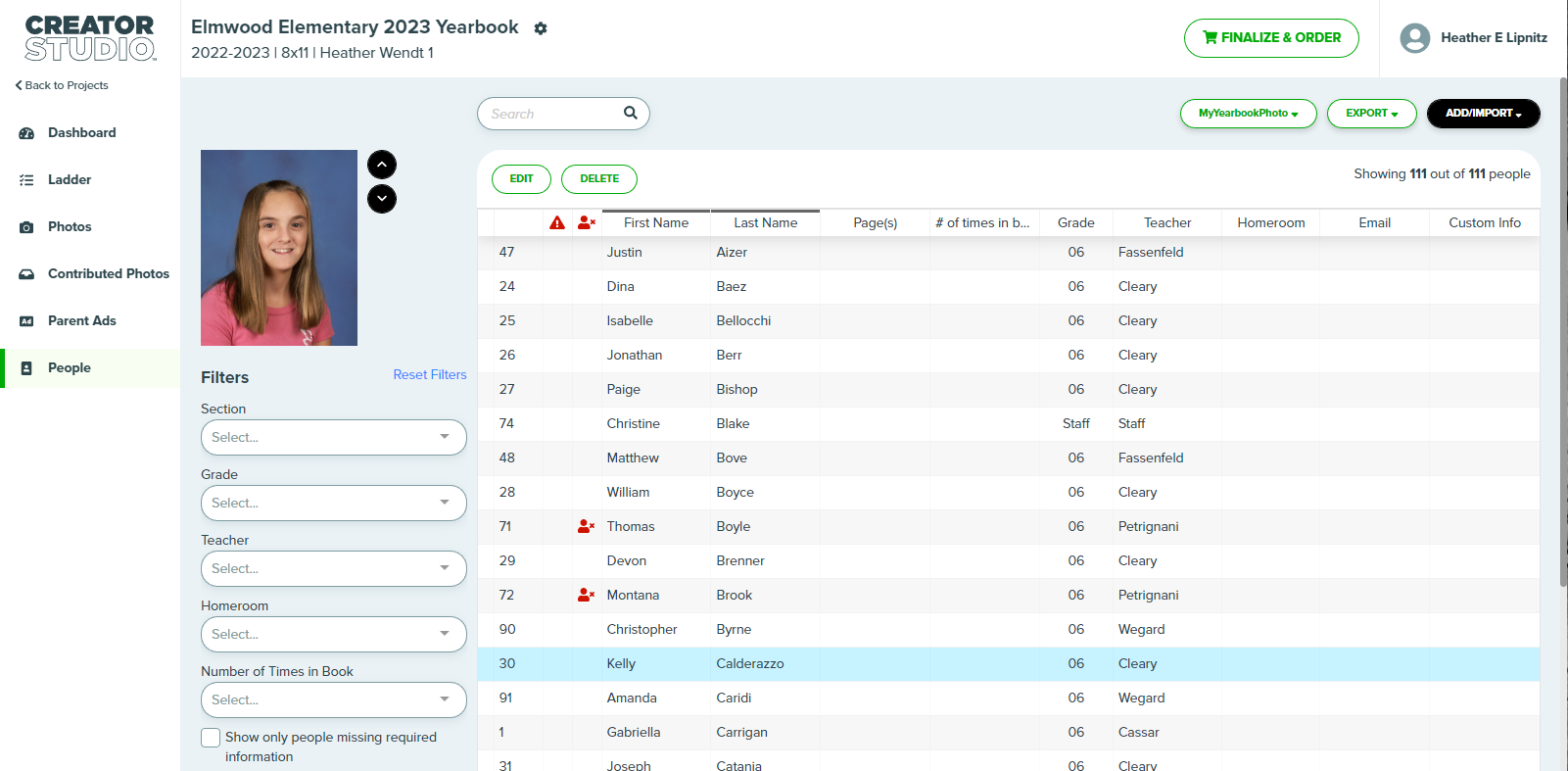
Task: Open Heather E Lipnitz account menu
Action: (1494, 38)
